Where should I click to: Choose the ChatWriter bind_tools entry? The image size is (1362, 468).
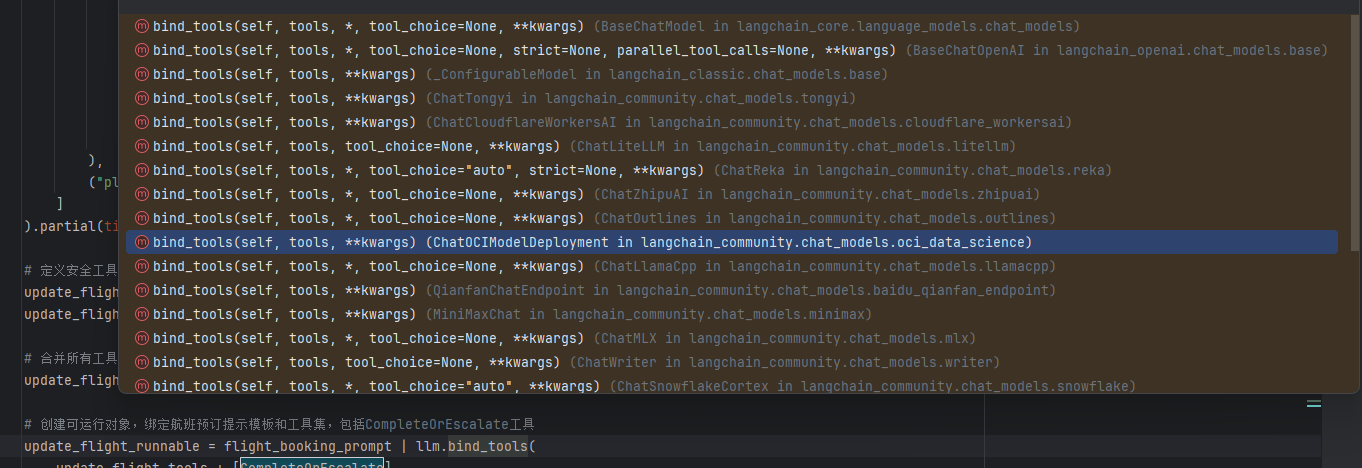(732, 362)
